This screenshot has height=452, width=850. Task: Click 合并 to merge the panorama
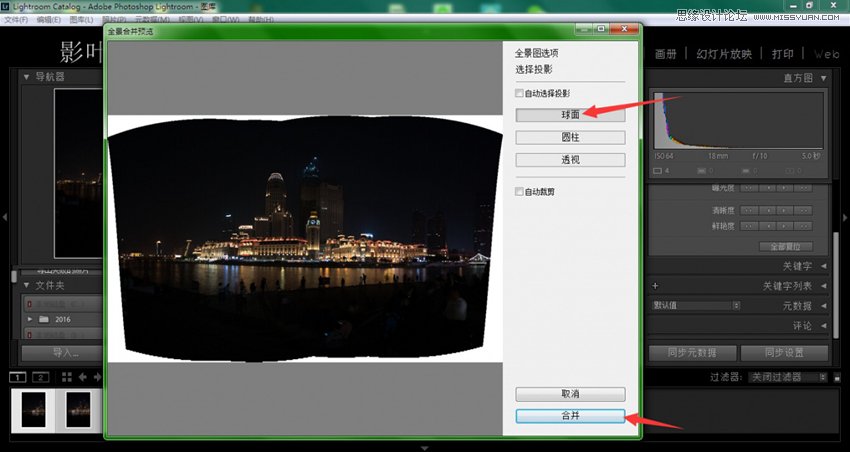coord(570,416)
